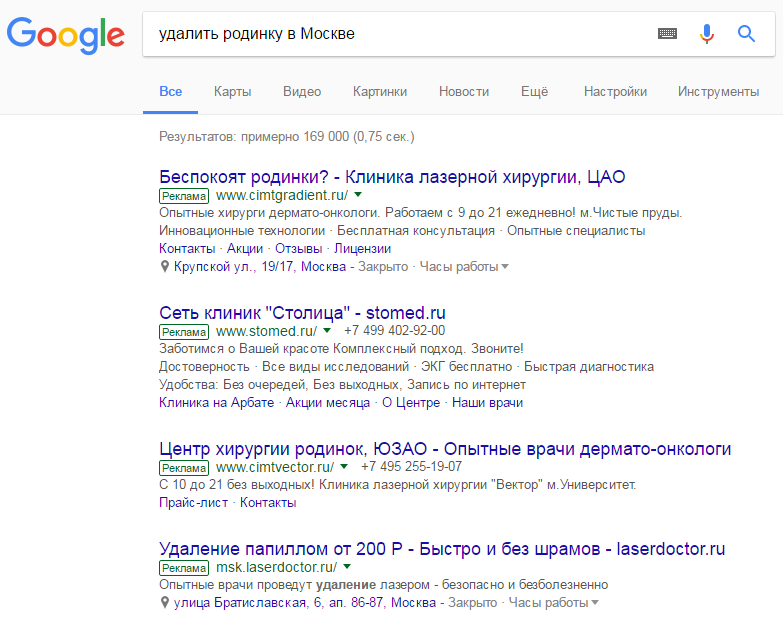Click Реклама badge of cimtgradient.ru ad
This screenshot has width=783, height=632.
click(x=184, y=196)
